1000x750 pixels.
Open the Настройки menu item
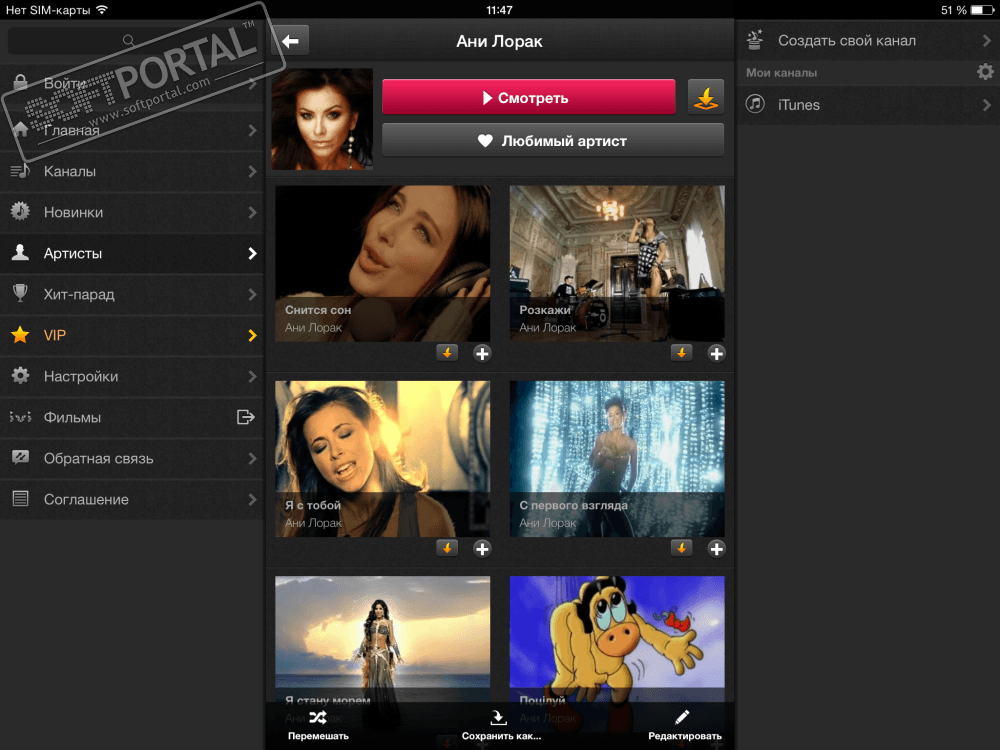pos(132,376)
